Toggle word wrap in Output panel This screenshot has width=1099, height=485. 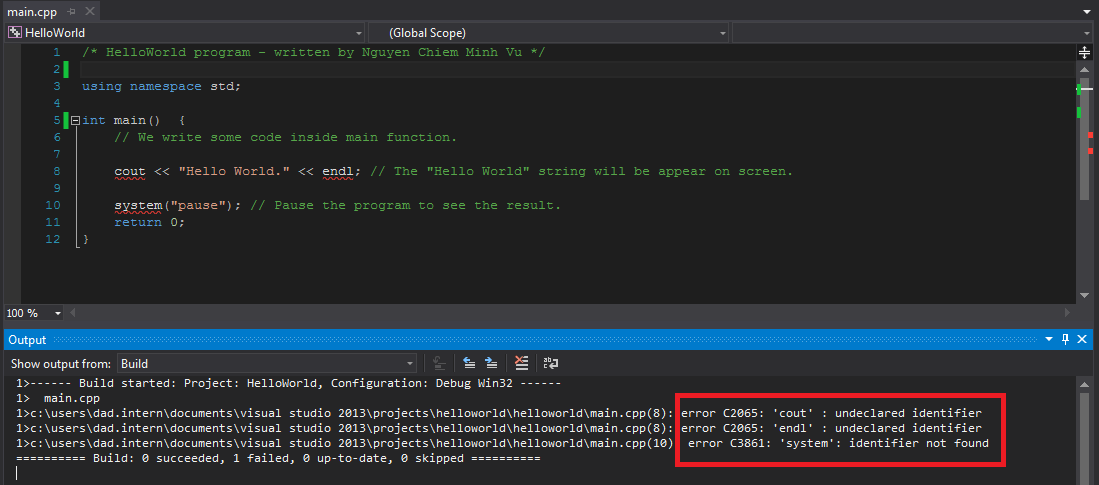point(551,363)
